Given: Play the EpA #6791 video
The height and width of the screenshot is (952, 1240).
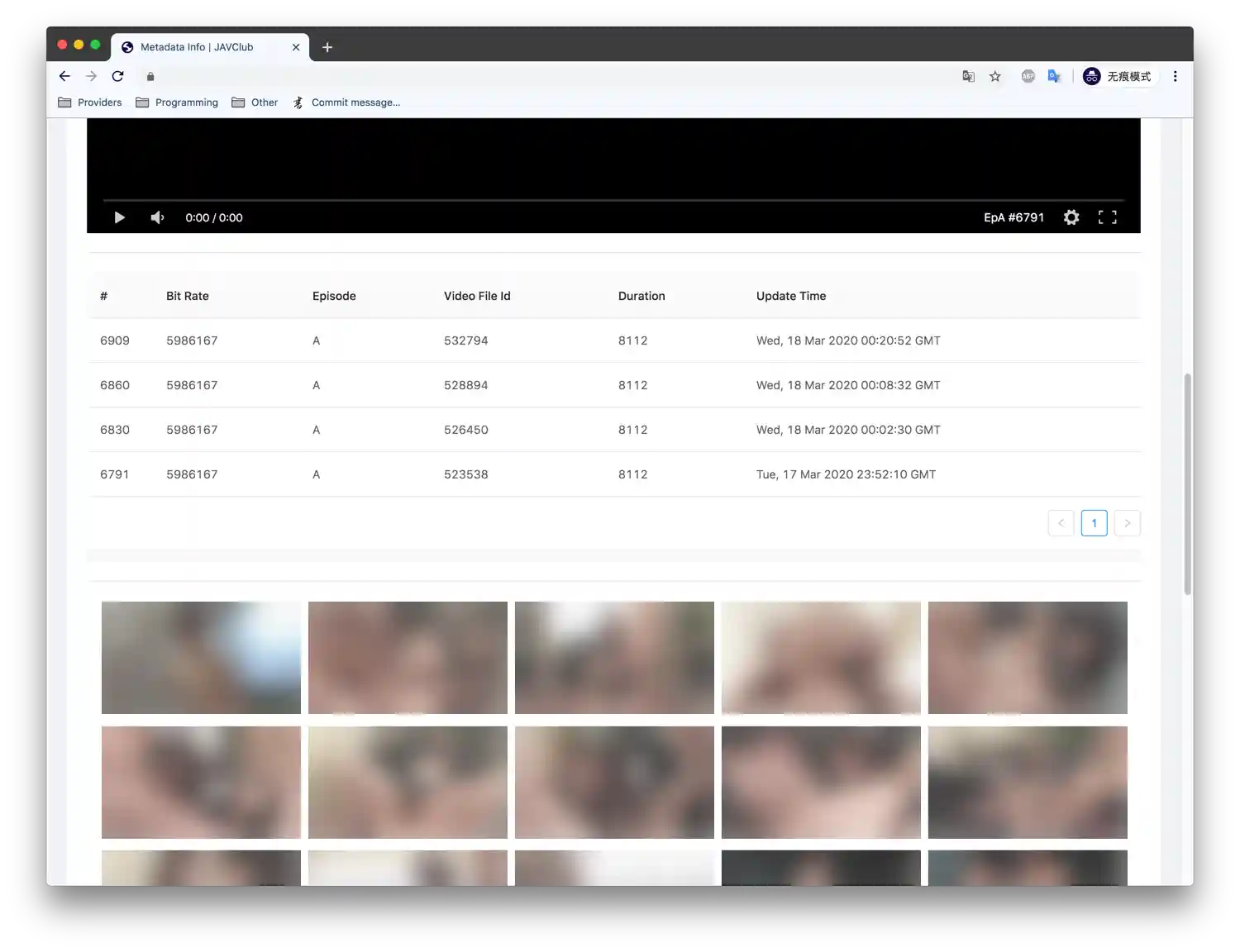Looking at the screenshot, I should tap(119, 217).
